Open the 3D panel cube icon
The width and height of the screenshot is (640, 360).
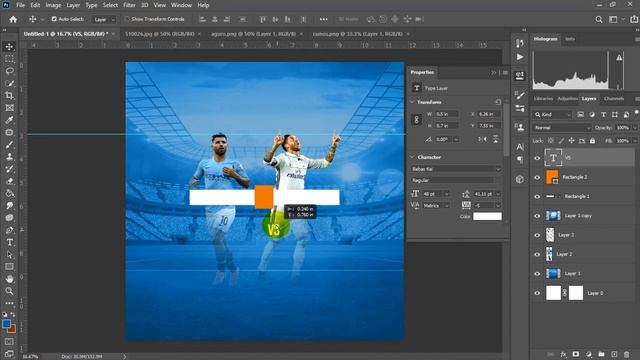[520, 179]
